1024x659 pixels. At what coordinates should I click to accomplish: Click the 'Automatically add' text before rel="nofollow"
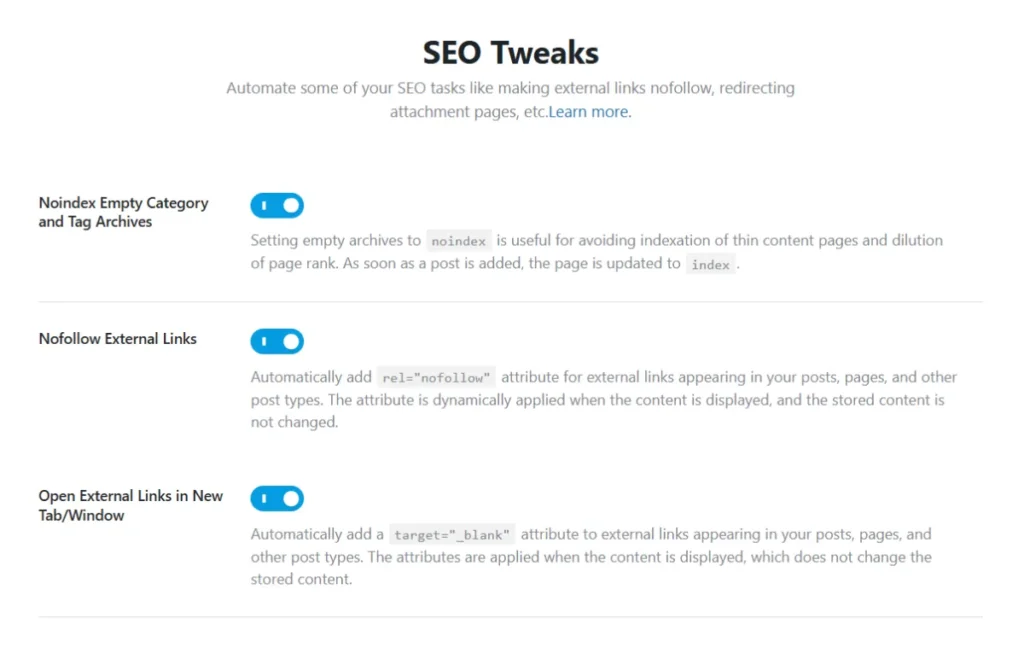coord(310,377)
